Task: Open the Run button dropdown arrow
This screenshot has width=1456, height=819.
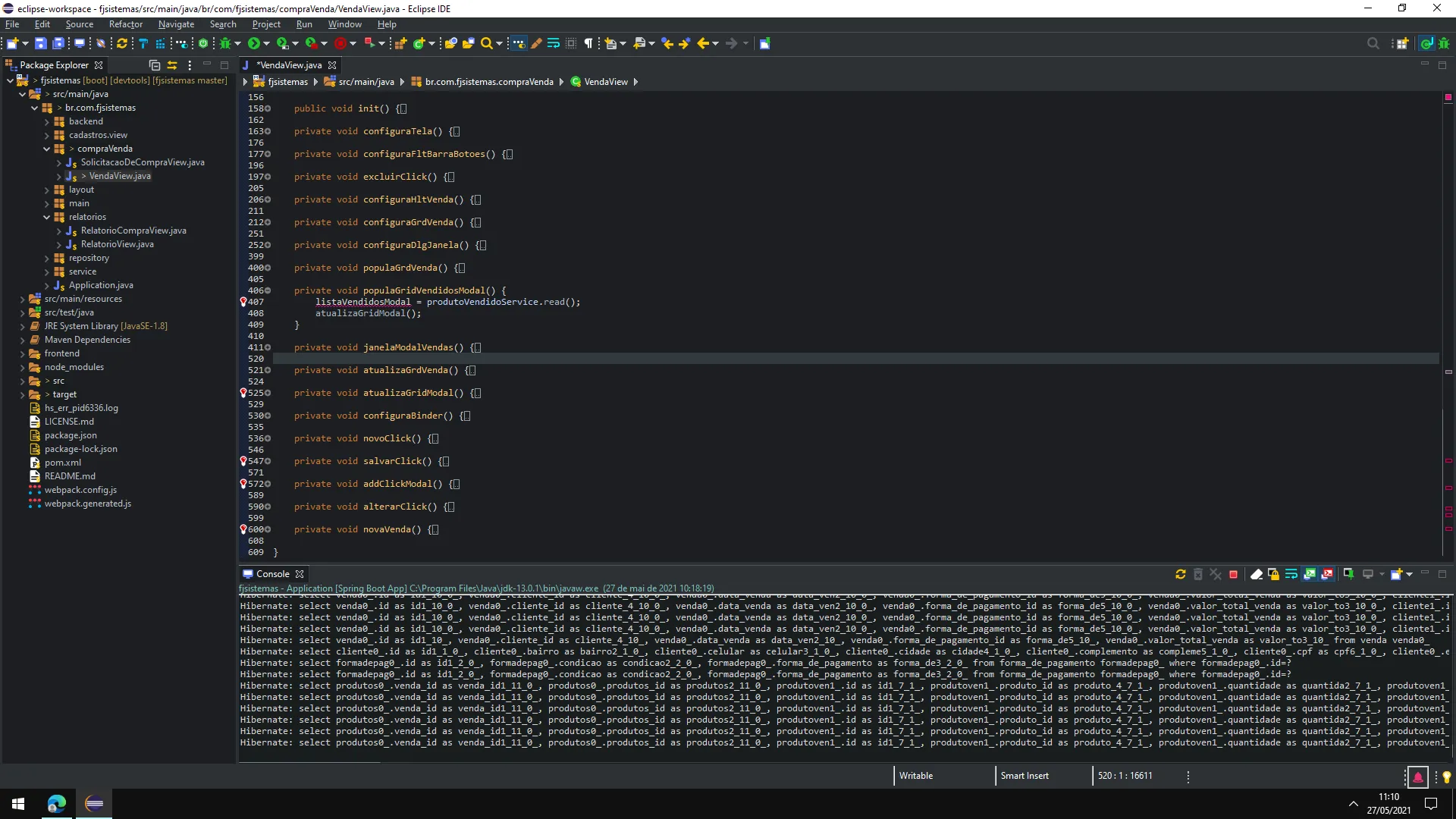Action: [266, 44]
